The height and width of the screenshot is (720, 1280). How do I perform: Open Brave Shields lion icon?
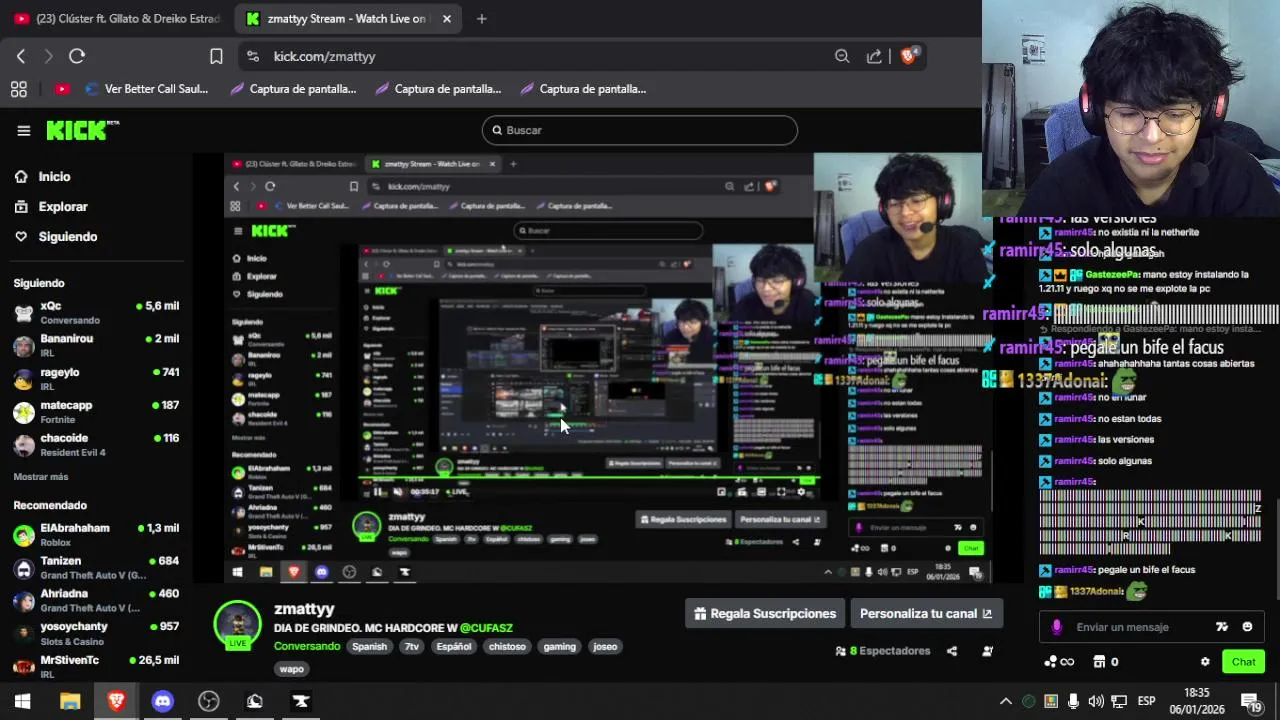(908, 56)
